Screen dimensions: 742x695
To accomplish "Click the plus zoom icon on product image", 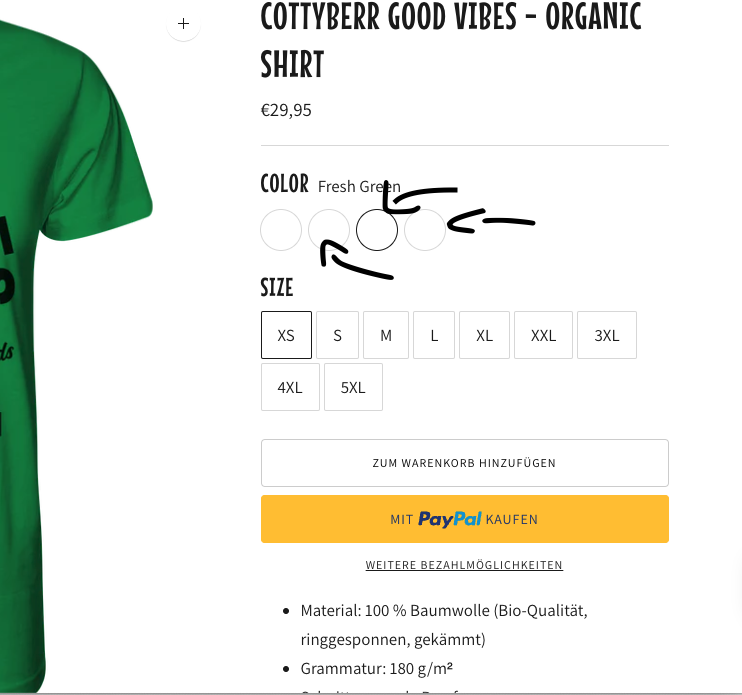I will [184, 24].
